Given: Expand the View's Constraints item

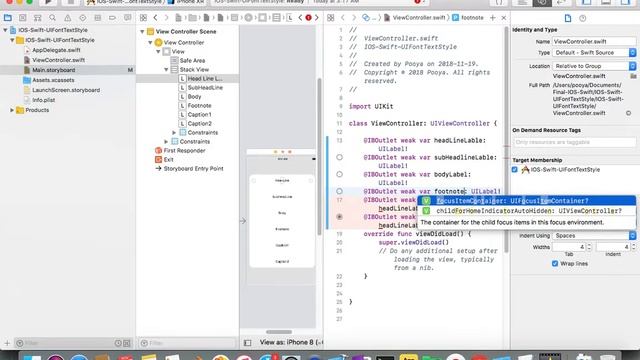Looking at the screenshot, I should (x=166, y=142).
